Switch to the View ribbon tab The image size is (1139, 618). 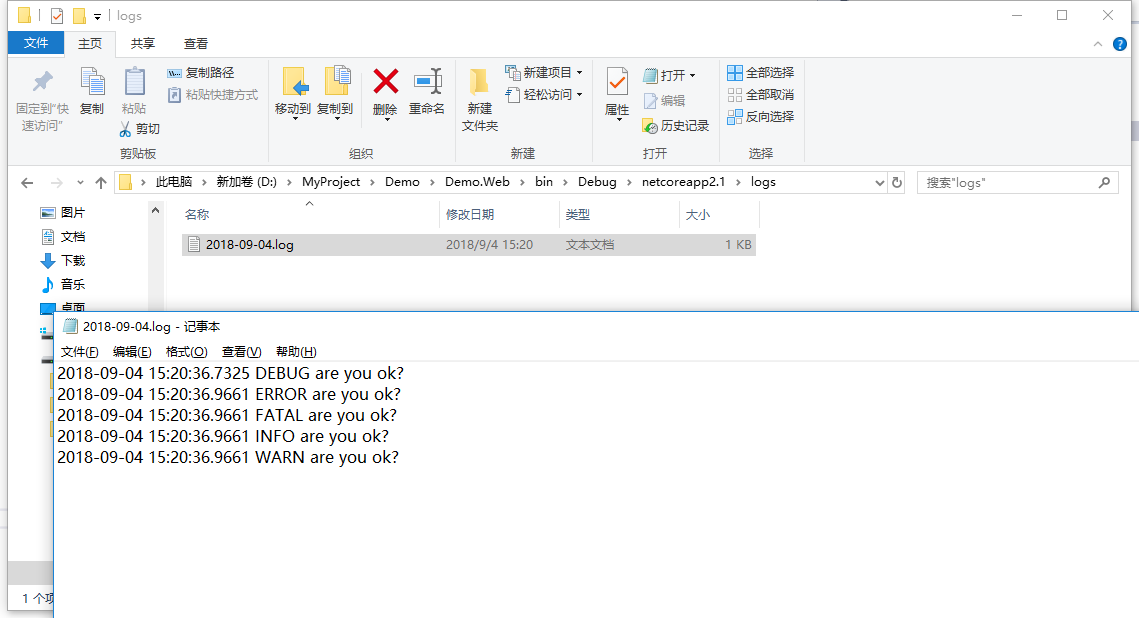(x=196, y=44)
